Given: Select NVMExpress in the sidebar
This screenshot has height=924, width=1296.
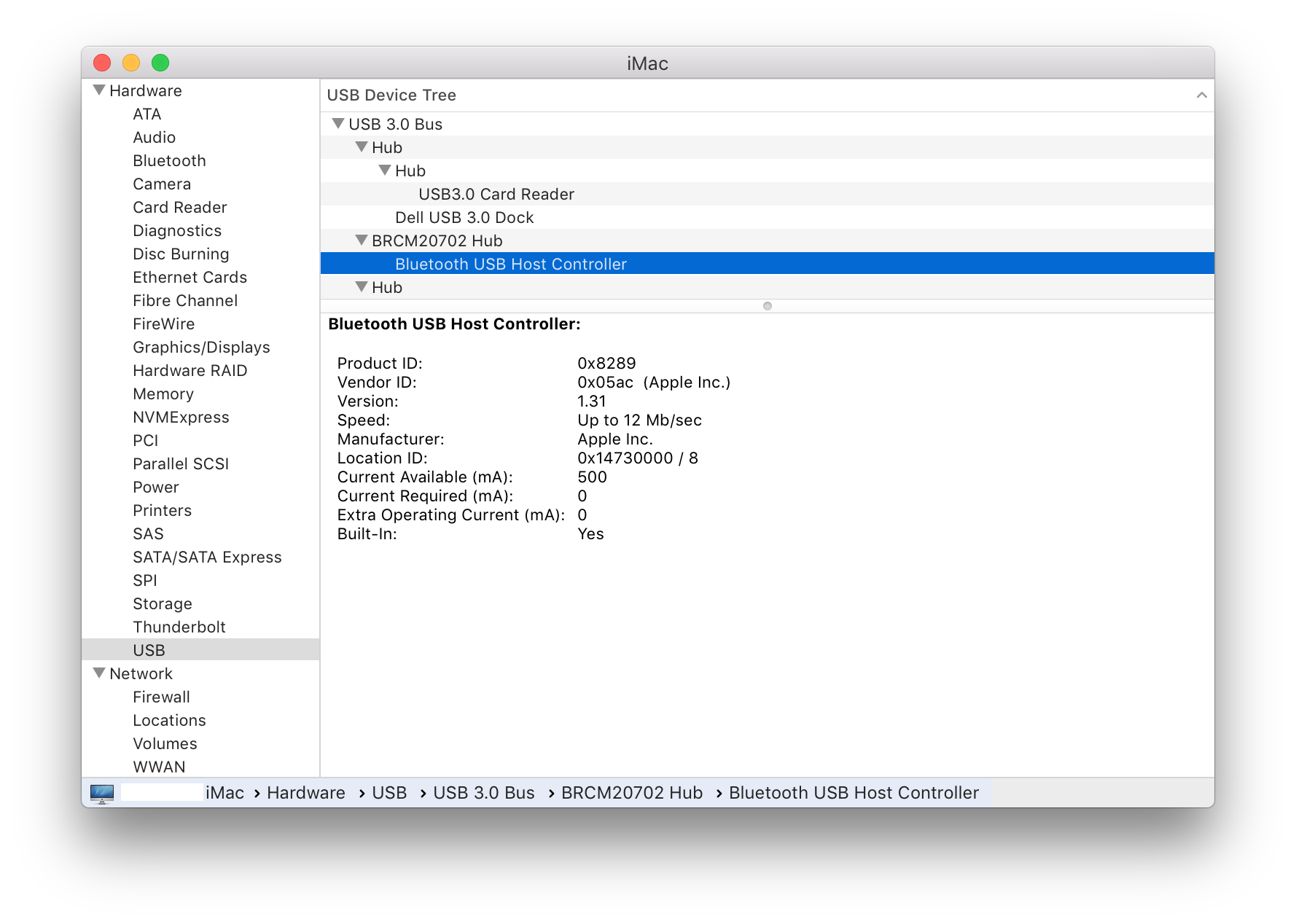Looking at the screenshot, I should (x=200, y=418).
